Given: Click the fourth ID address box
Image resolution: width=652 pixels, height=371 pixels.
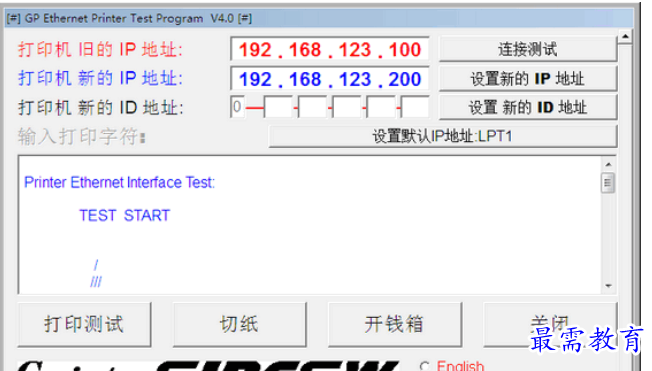Looking at the screenshot, I should click(x=346, y=107).
